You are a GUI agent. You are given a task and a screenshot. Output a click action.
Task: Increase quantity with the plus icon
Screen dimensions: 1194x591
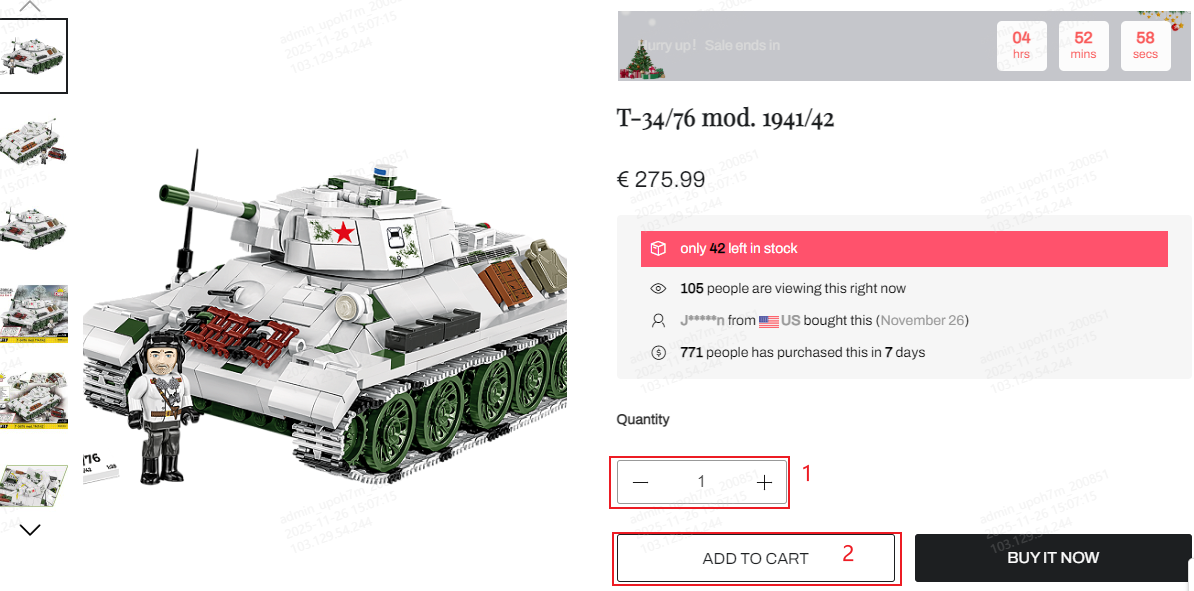pos(765,482)
